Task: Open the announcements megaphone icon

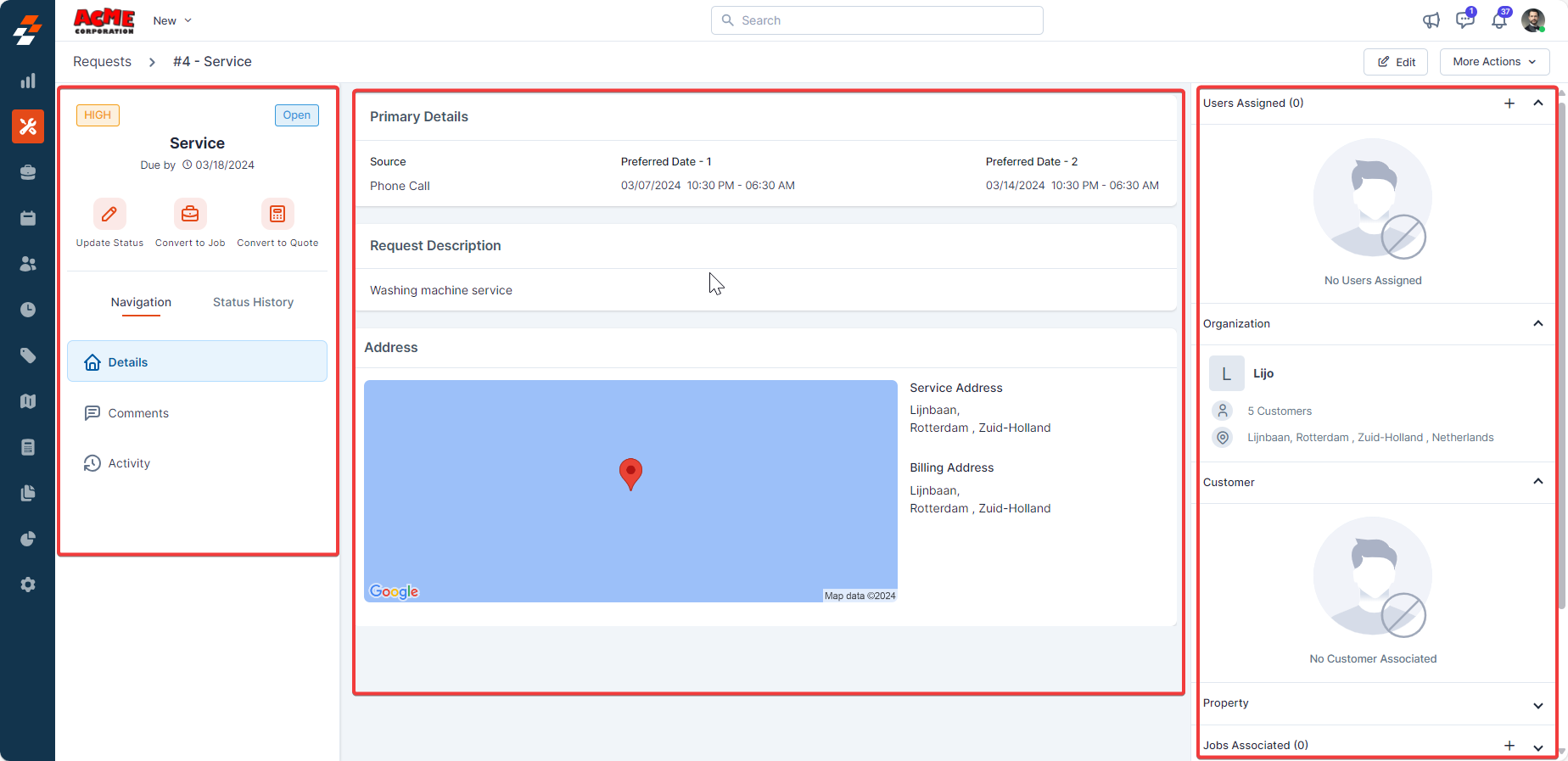Action: pyautogui.click(x=1431, y=20)
